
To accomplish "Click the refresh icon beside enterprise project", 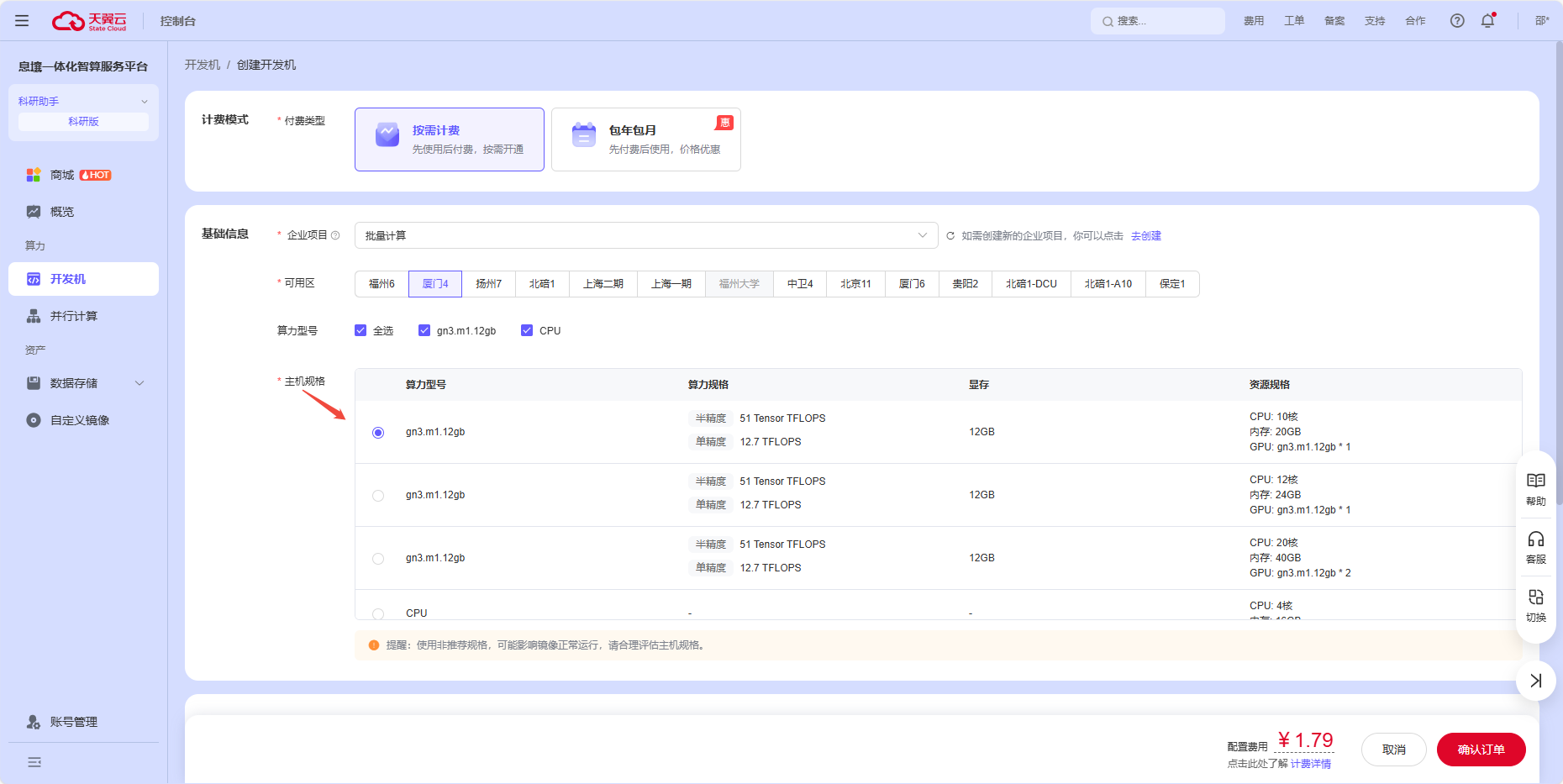I will (950, 236).
